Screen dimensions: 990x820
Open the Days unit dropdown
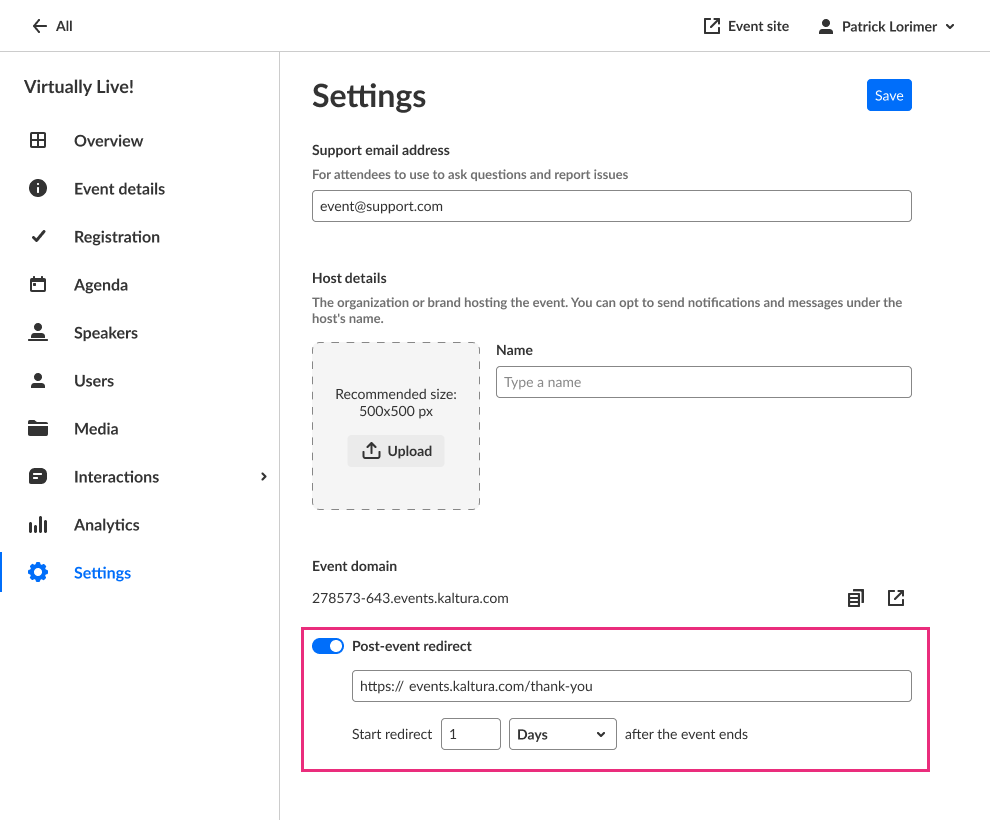click(x=562, y=734)
